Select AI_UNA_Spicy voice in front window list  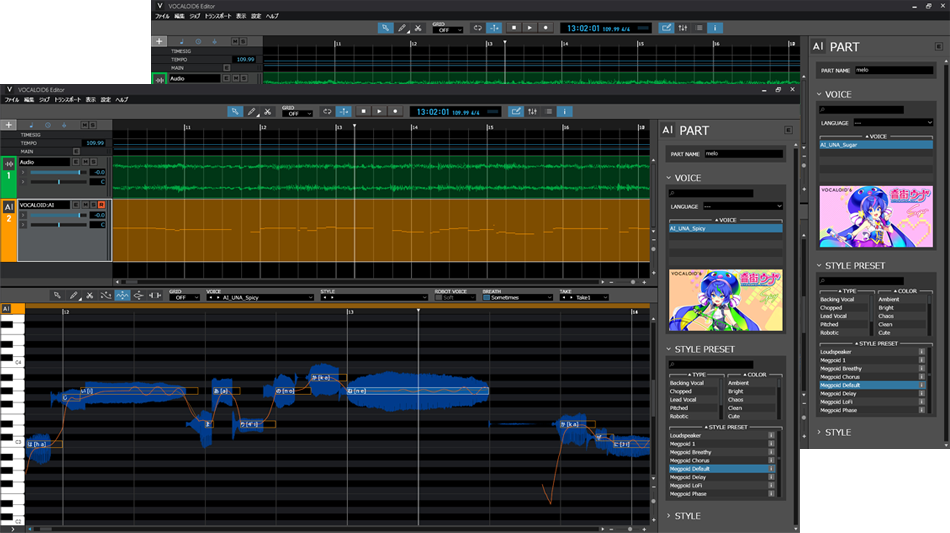pyautogui.click(x=725, y=228)
